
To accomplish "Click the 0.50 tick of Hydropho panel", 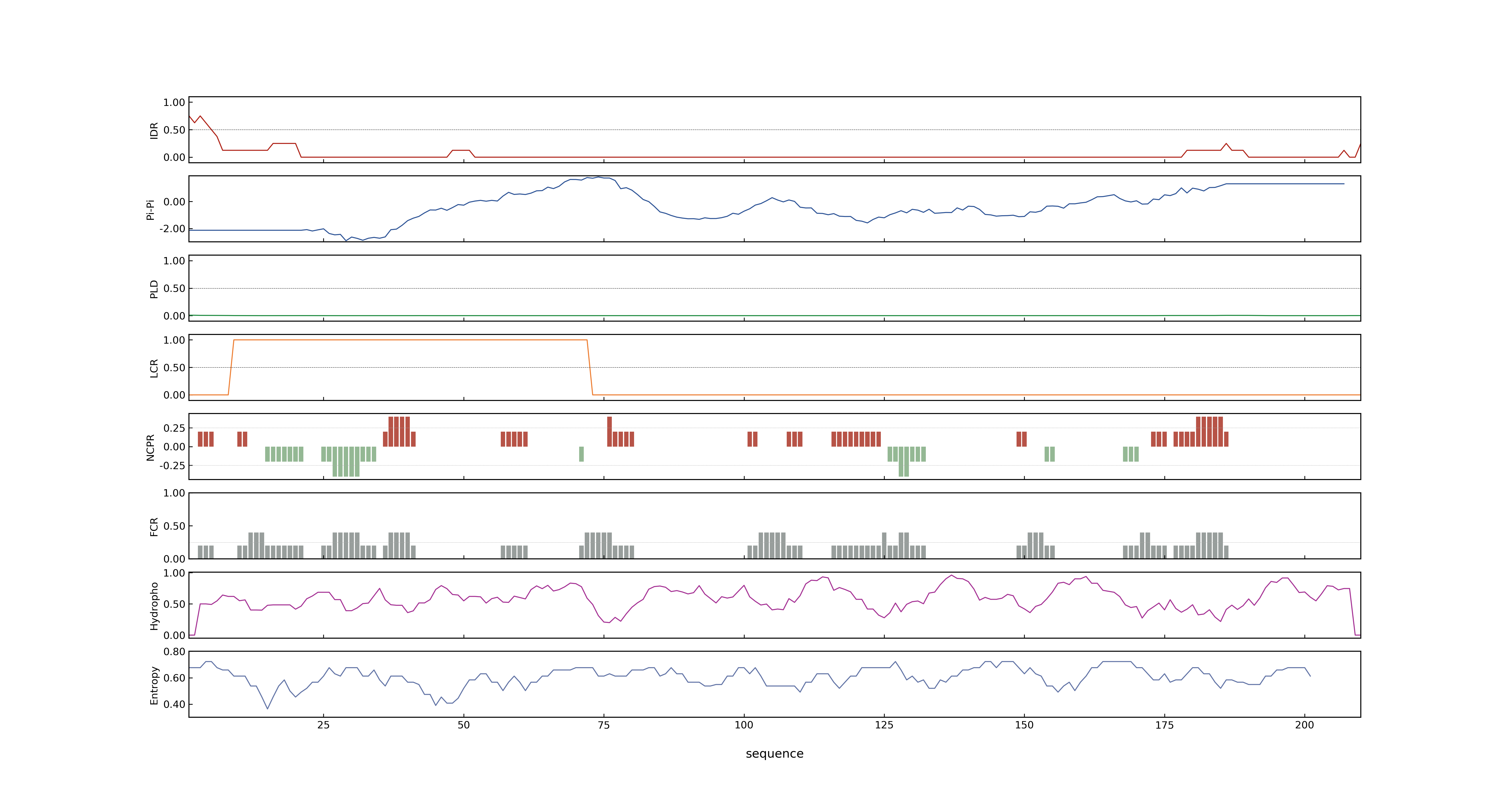I will 174,604.
